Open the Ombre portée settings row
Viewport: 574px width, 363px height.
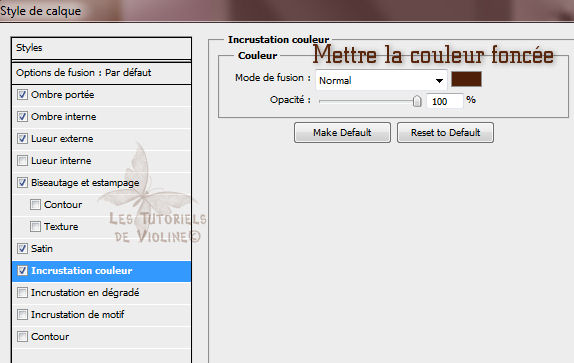click(x=101, y=95)
